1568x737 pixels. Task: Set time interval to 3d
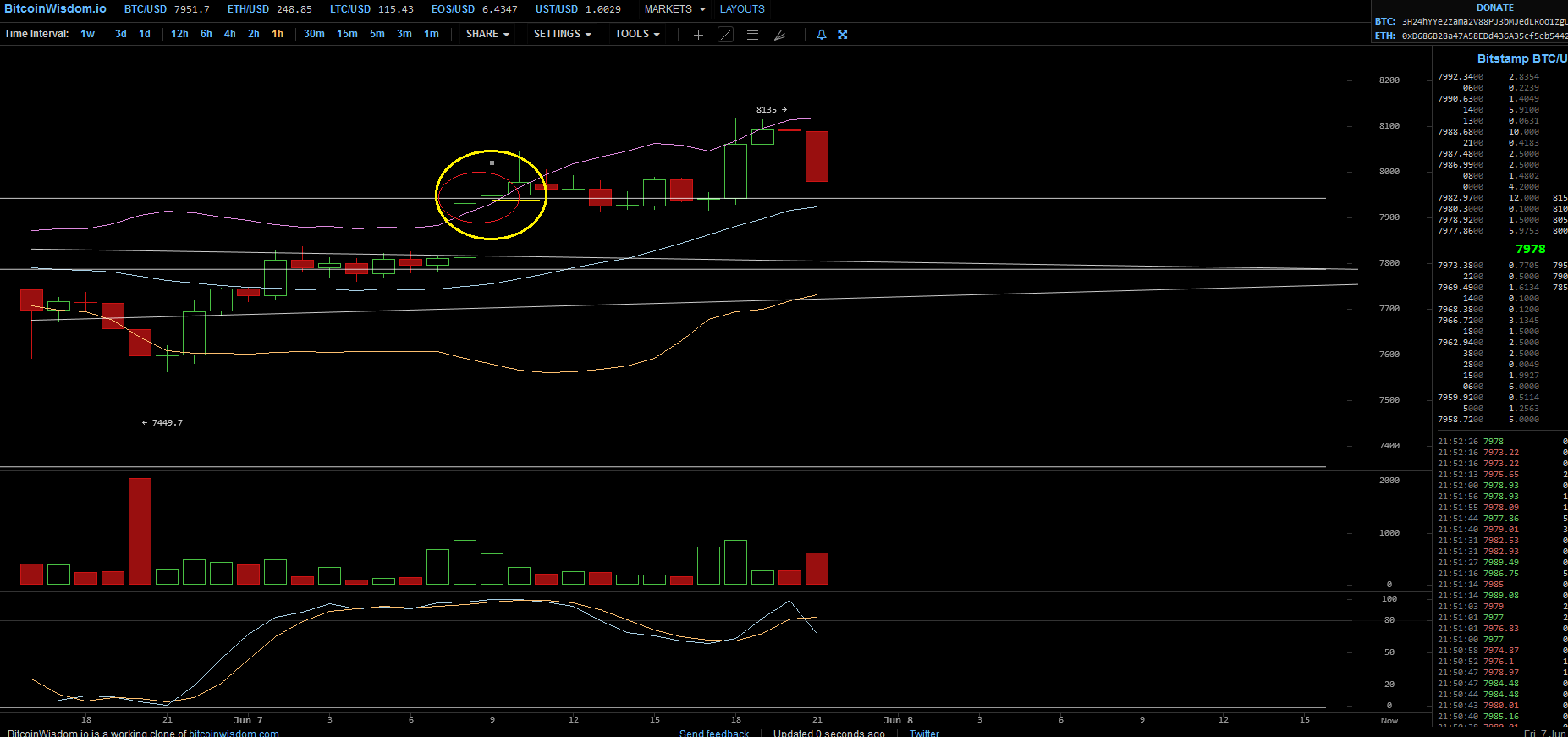point(121,34)
